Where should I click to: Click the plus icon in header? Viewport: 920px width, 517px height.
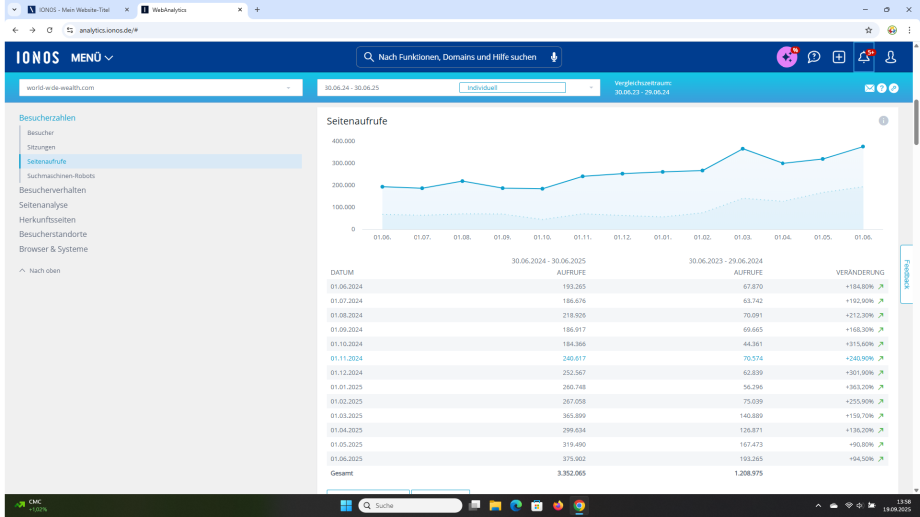[839, 57]
